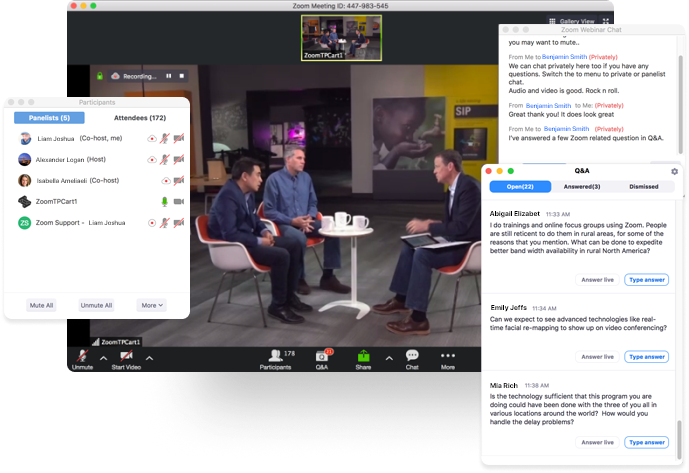689x473 pixels.
Task: Switch to Answered(3) questions tab
Action: coord(582,187)
